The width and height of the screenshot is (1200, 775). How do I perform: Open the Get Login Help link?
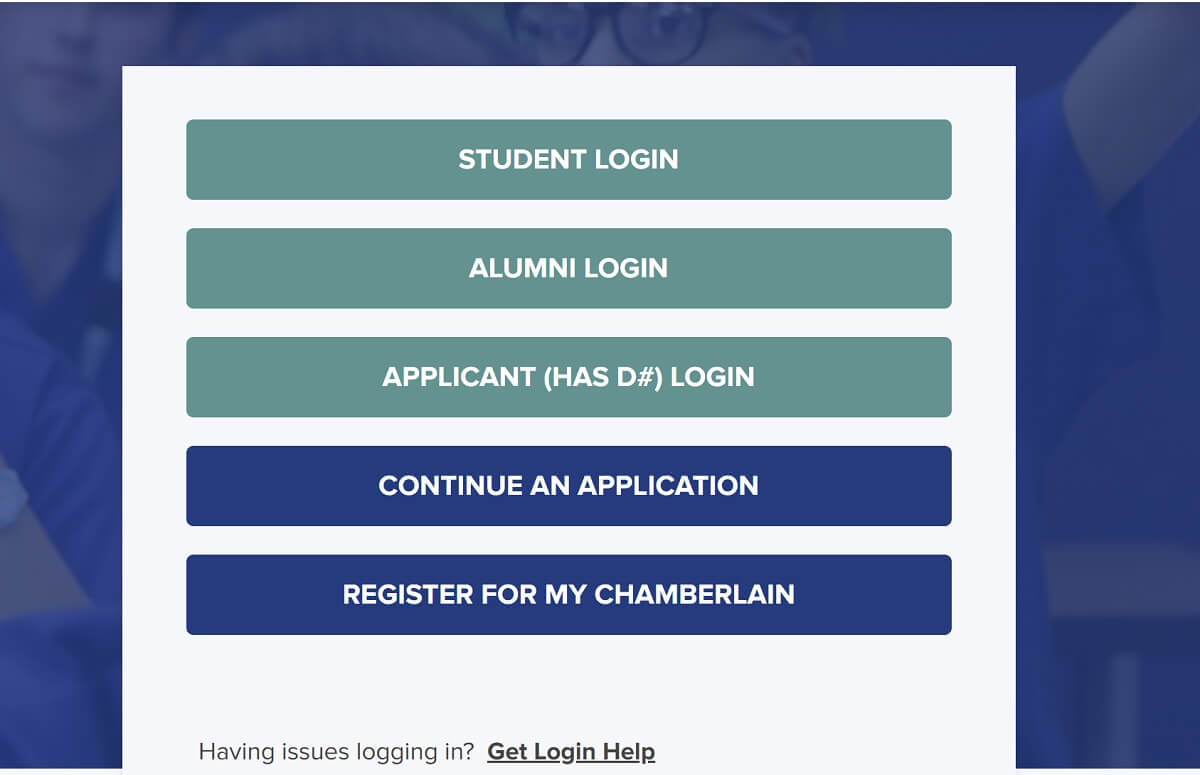point(571,752)
